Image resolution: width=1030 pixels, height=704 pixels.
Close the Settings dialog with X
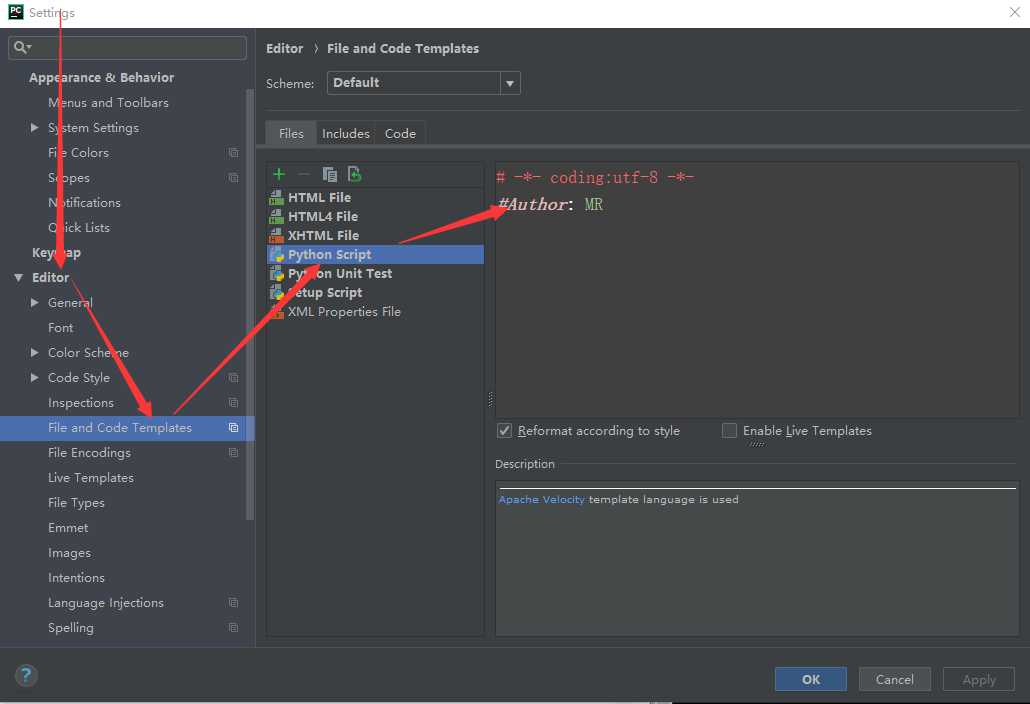coord(1014,12)
